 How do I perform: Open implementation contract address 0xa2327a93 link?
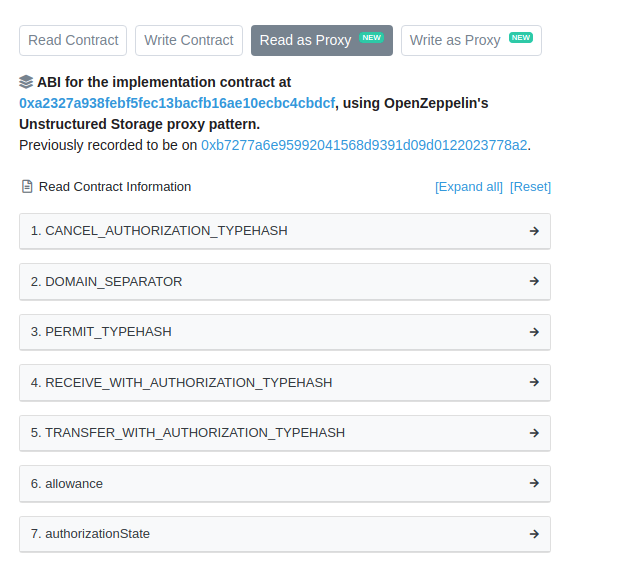pos(177,103)
